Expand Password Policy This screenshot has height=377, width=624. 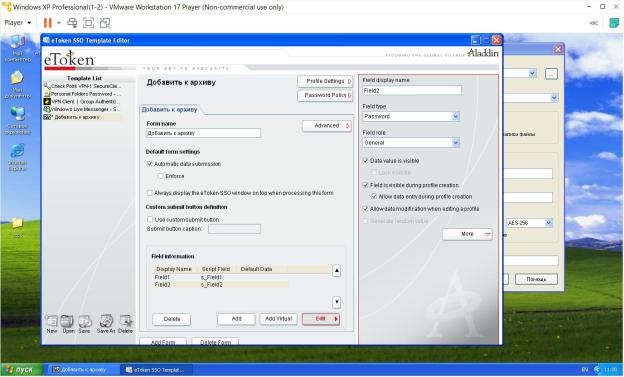325,96
